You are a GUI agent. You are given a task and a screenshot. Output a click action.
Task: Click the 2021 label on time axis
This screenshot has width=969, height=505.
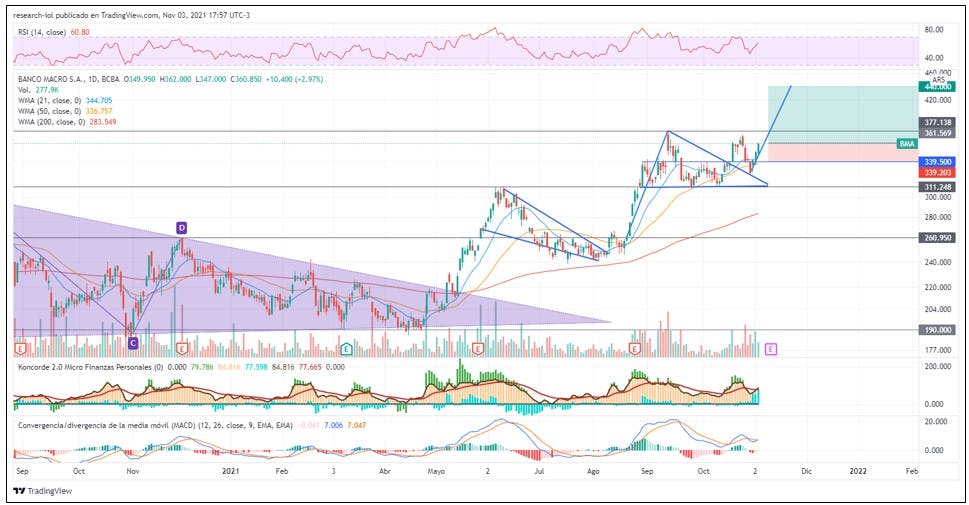click(231, 471)
